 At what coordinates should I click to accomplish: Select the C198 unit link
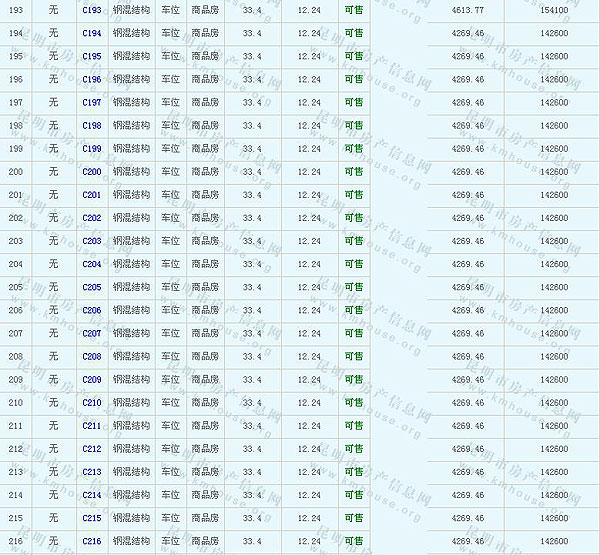pos(91,126)
